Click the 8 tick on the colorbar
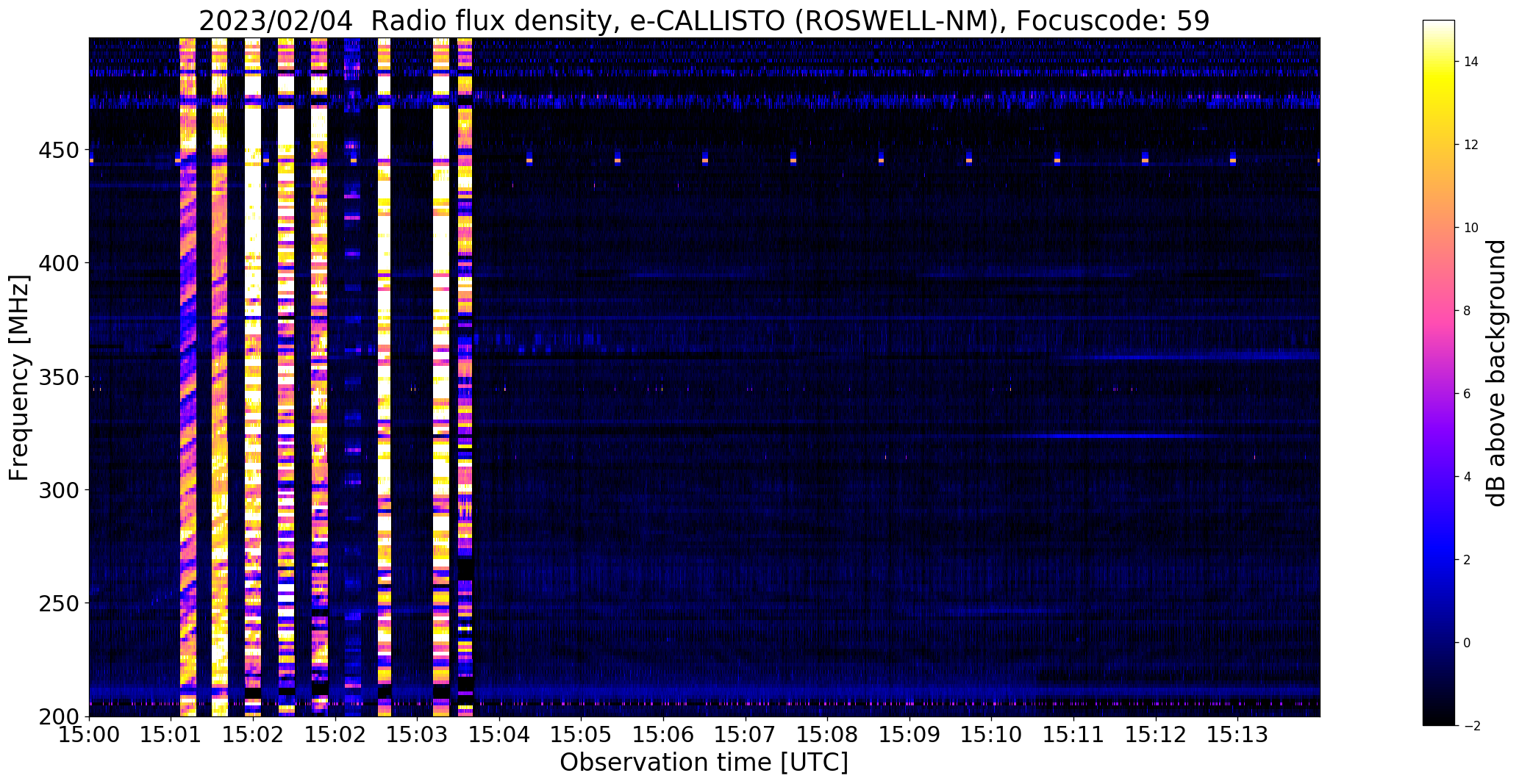 pyautogui.click(x=1468, y=311)
